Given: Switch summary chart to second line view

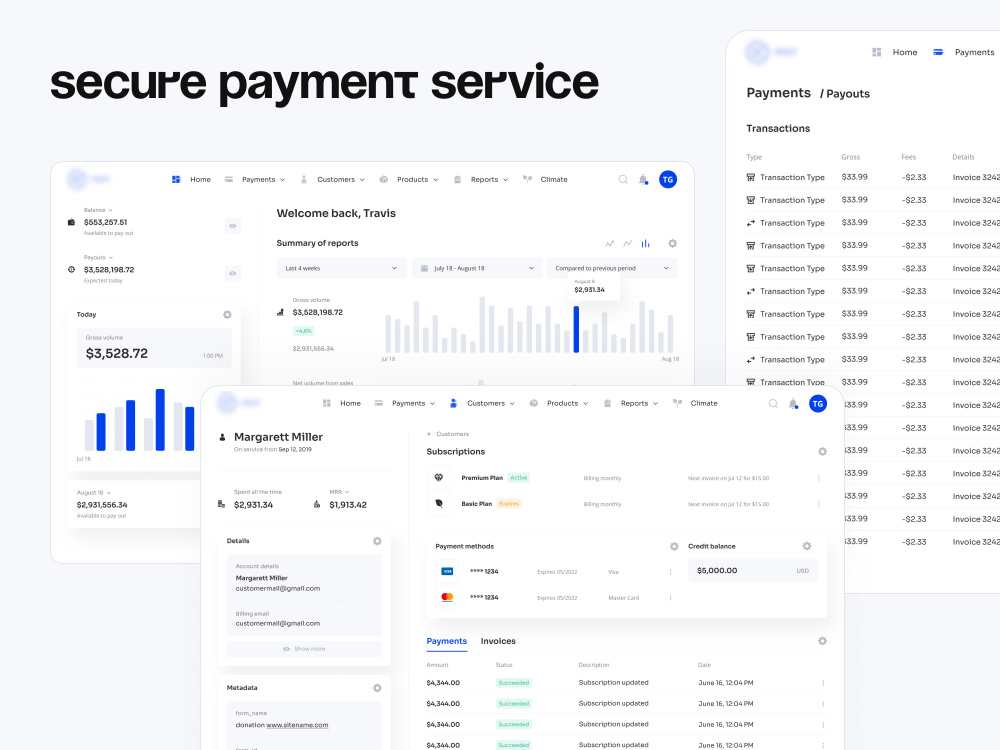Looking at the screenshot, I should (628, 243).
